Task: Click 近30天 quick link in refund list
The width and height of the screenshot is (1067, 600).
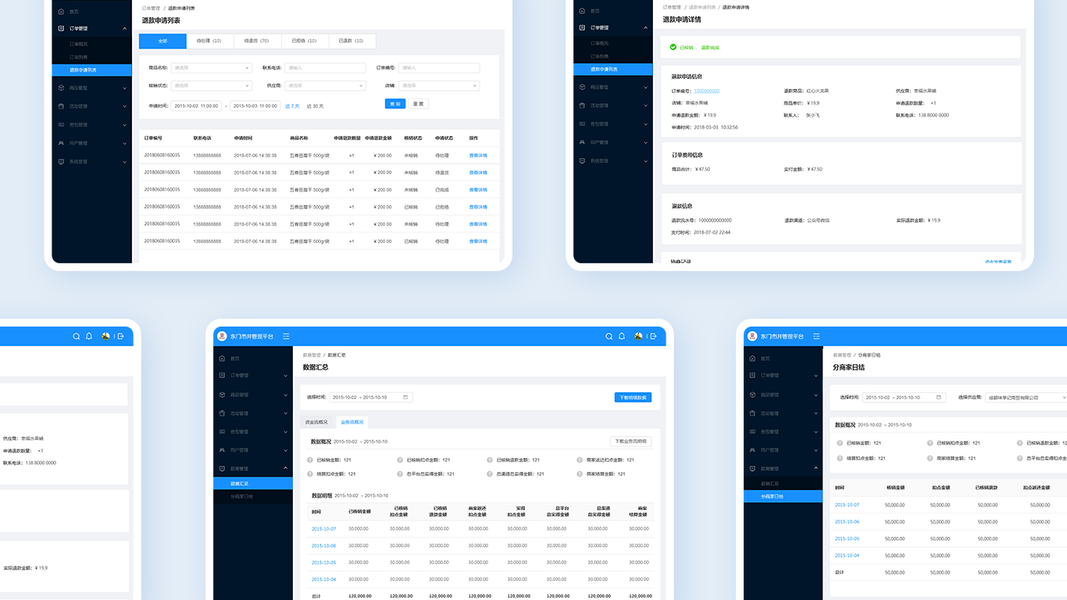Action: coord(315,106)
